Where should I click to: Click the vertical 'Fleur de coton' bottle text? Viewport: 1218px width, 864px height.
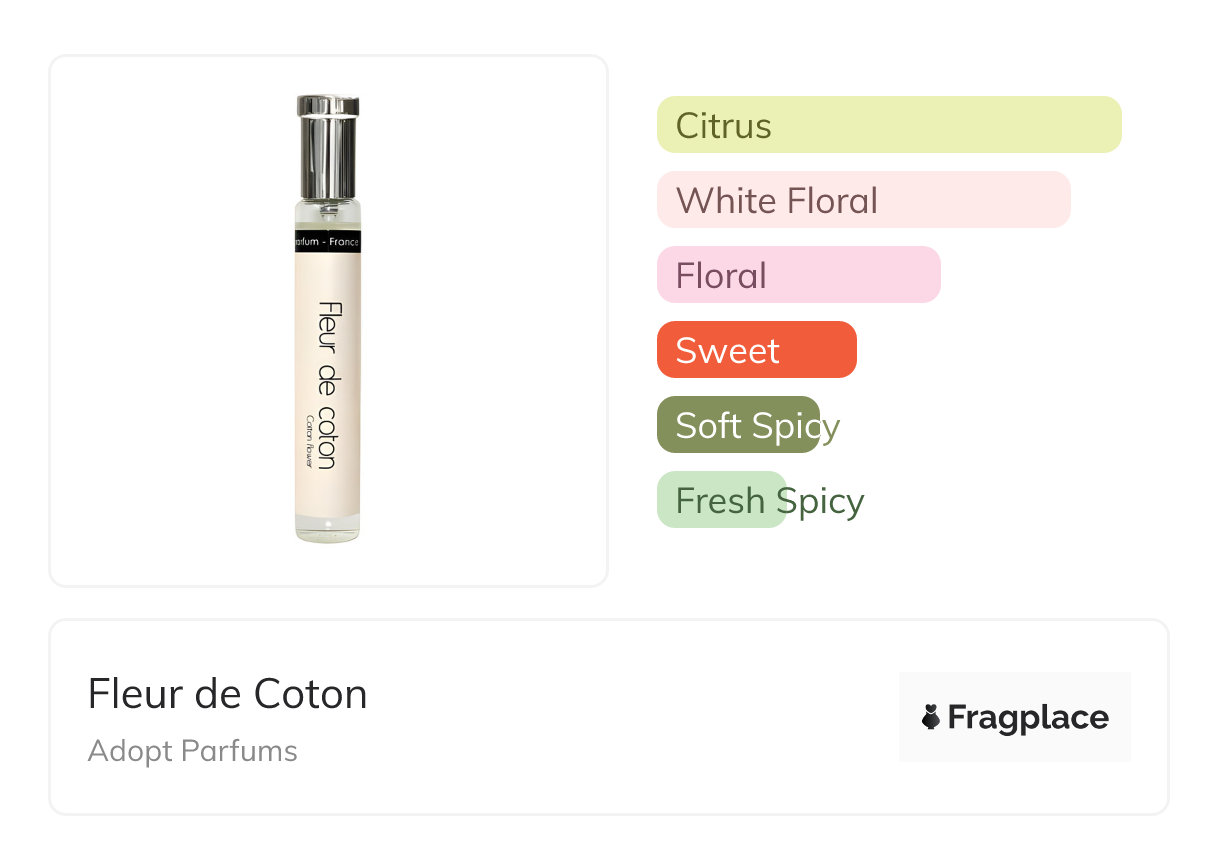327,385
